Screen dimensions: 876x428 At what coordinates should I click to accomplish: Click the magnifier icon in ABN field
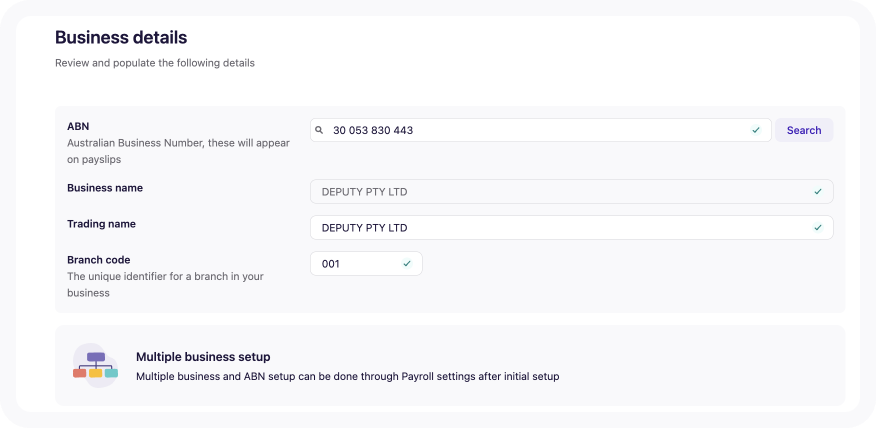[319, 130]
